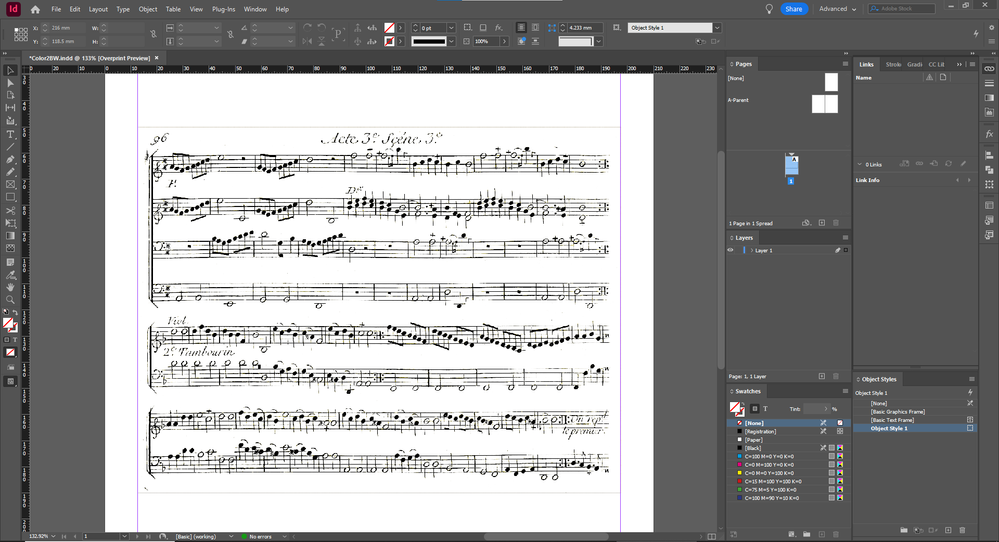The image size is (999, 542).
Task: Select [Basic Text Frame] object style
Action: tap(892, 420)
